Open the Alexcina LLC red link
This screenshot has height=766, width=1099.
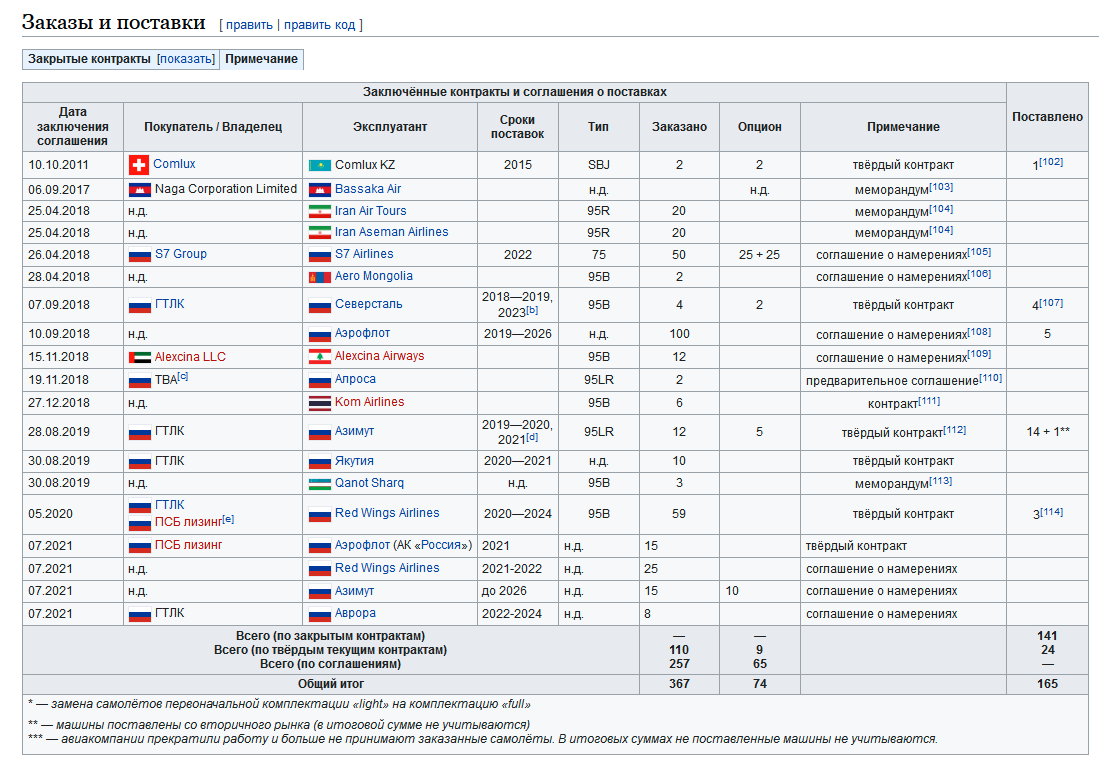(x=190, y=357)
